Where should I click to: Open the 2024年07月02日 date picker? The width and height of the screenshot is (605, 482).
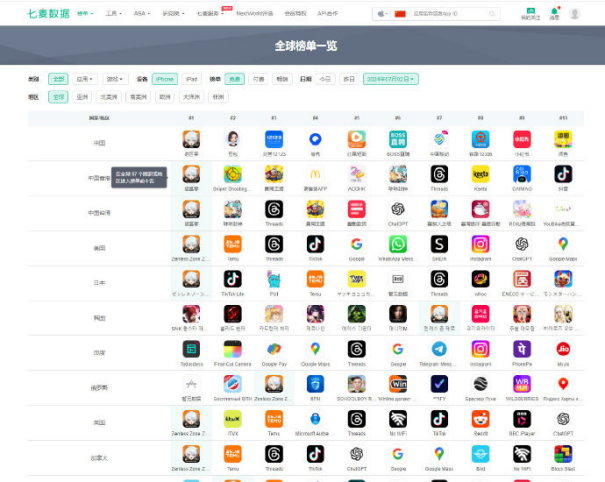point(391,79)
